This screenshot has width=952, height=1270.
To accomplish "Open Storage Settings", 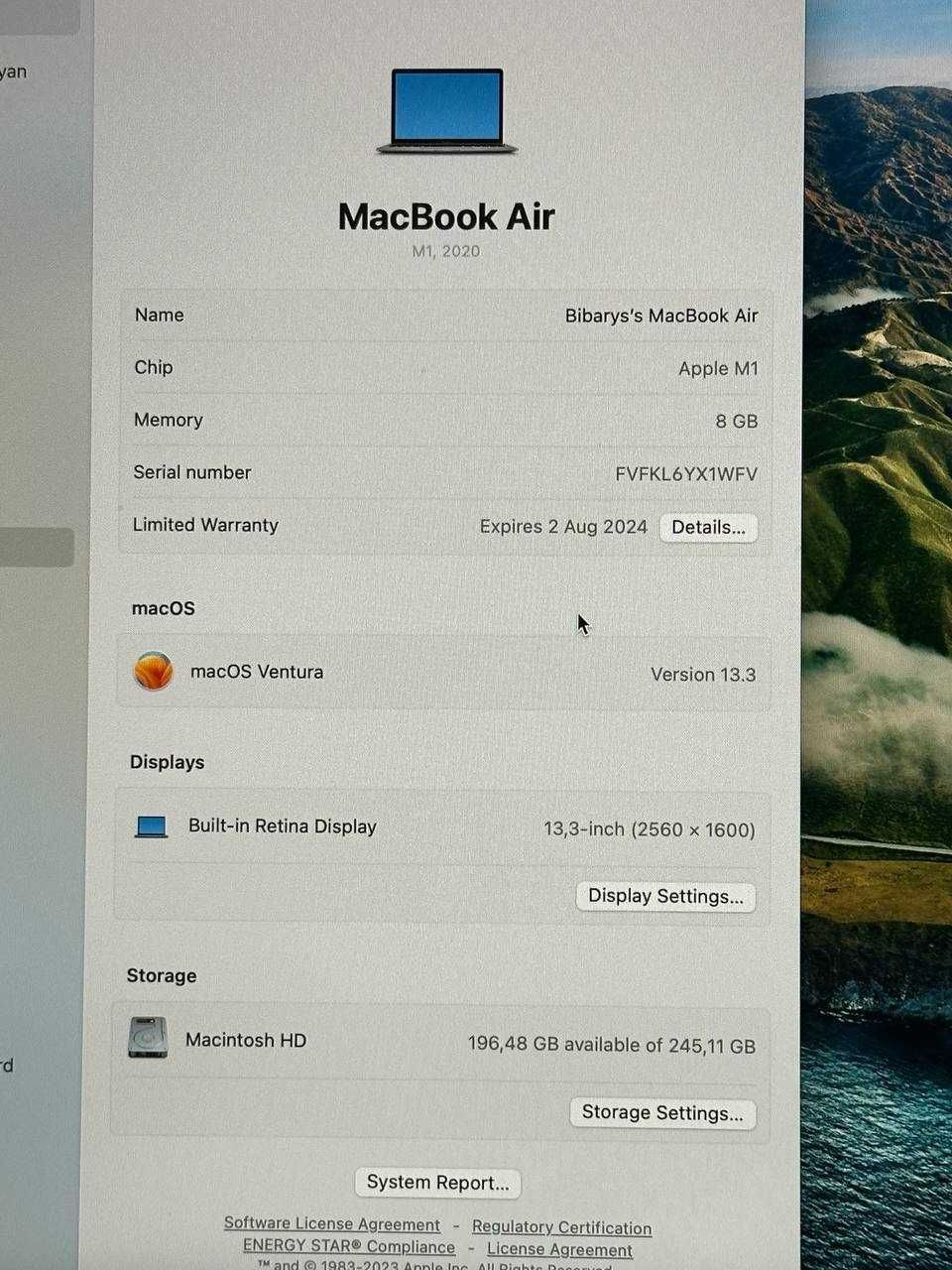I will tap(662, 1112).
